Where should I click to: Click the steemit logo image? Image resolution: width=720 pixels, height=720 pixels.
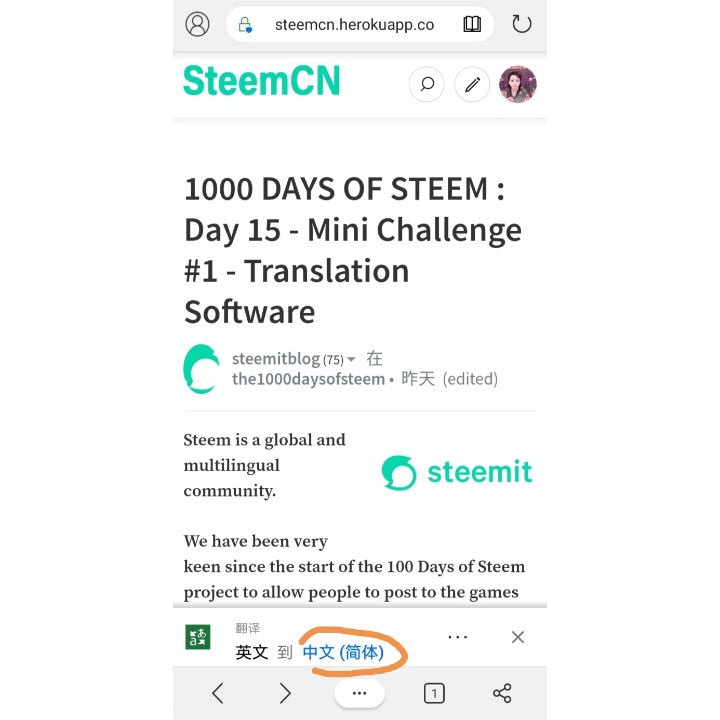457,472
